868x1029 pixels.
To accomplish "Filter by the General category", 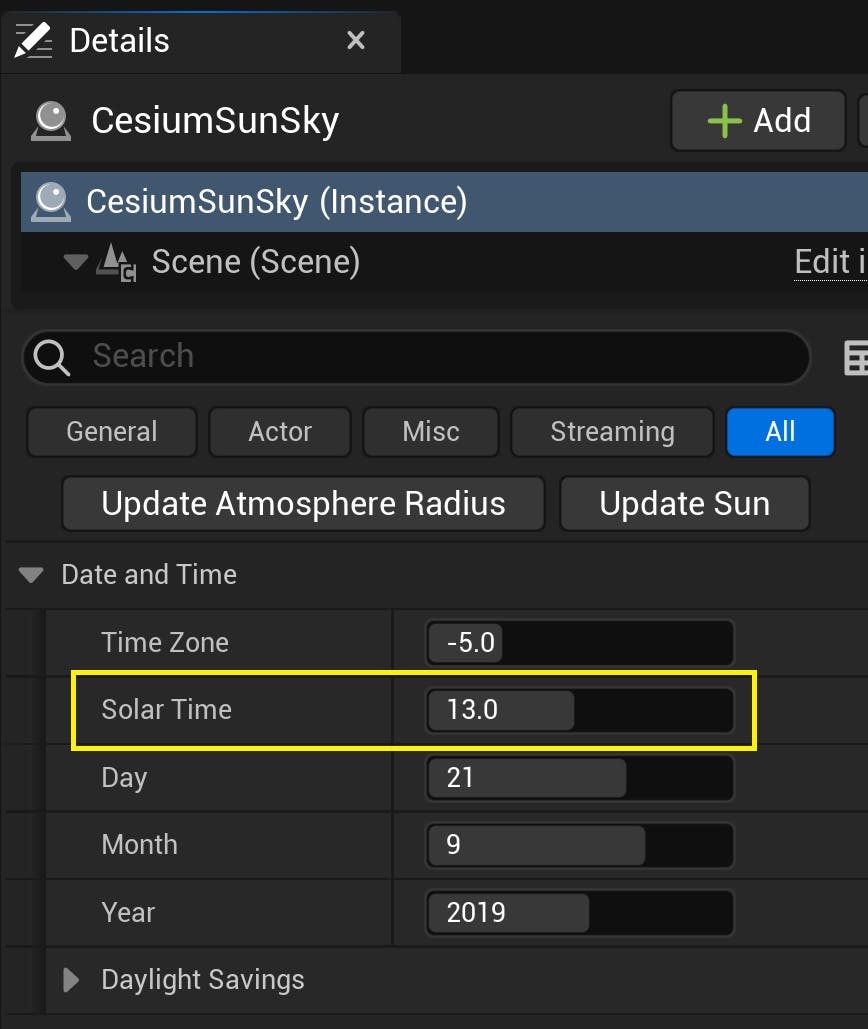I will point(112,432).
